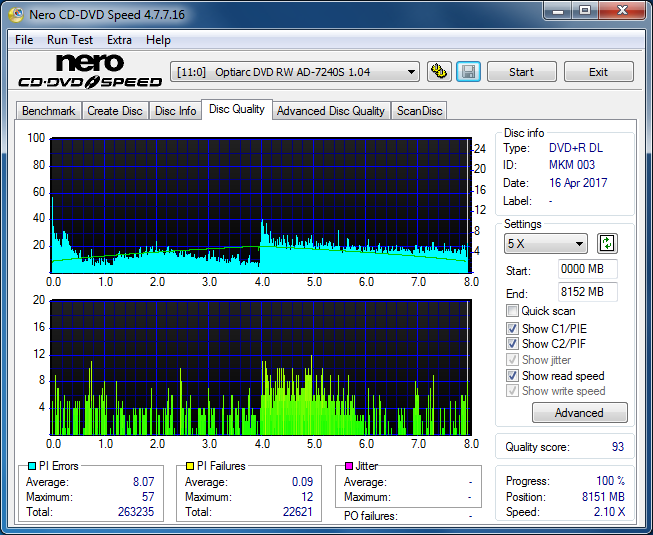Click PI Failures total value 22621
Viewport: 653px width, 535px height.
point(298,511)
